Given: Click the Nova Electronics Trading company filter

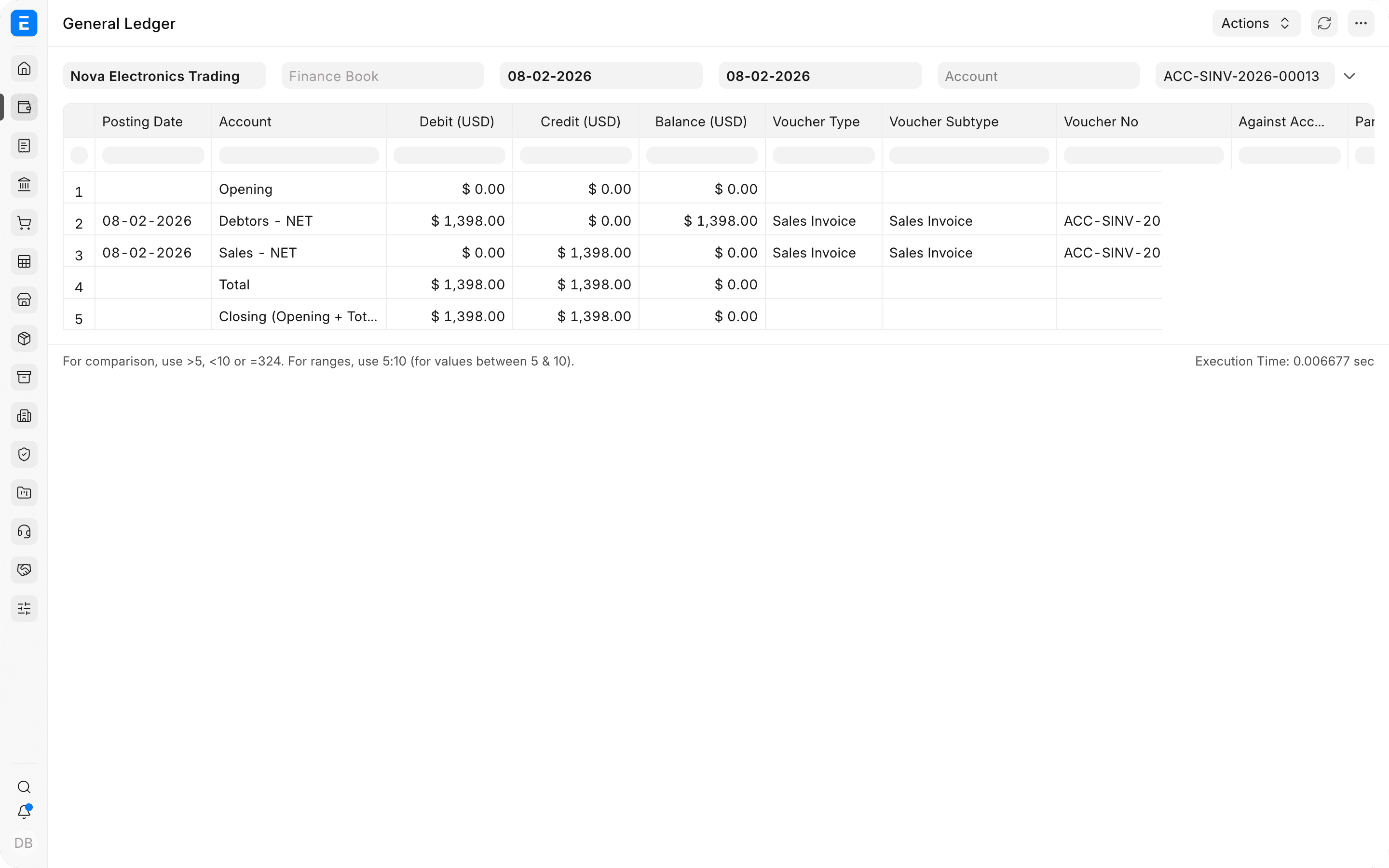Looking at the screenshot, I should [164, 76].
